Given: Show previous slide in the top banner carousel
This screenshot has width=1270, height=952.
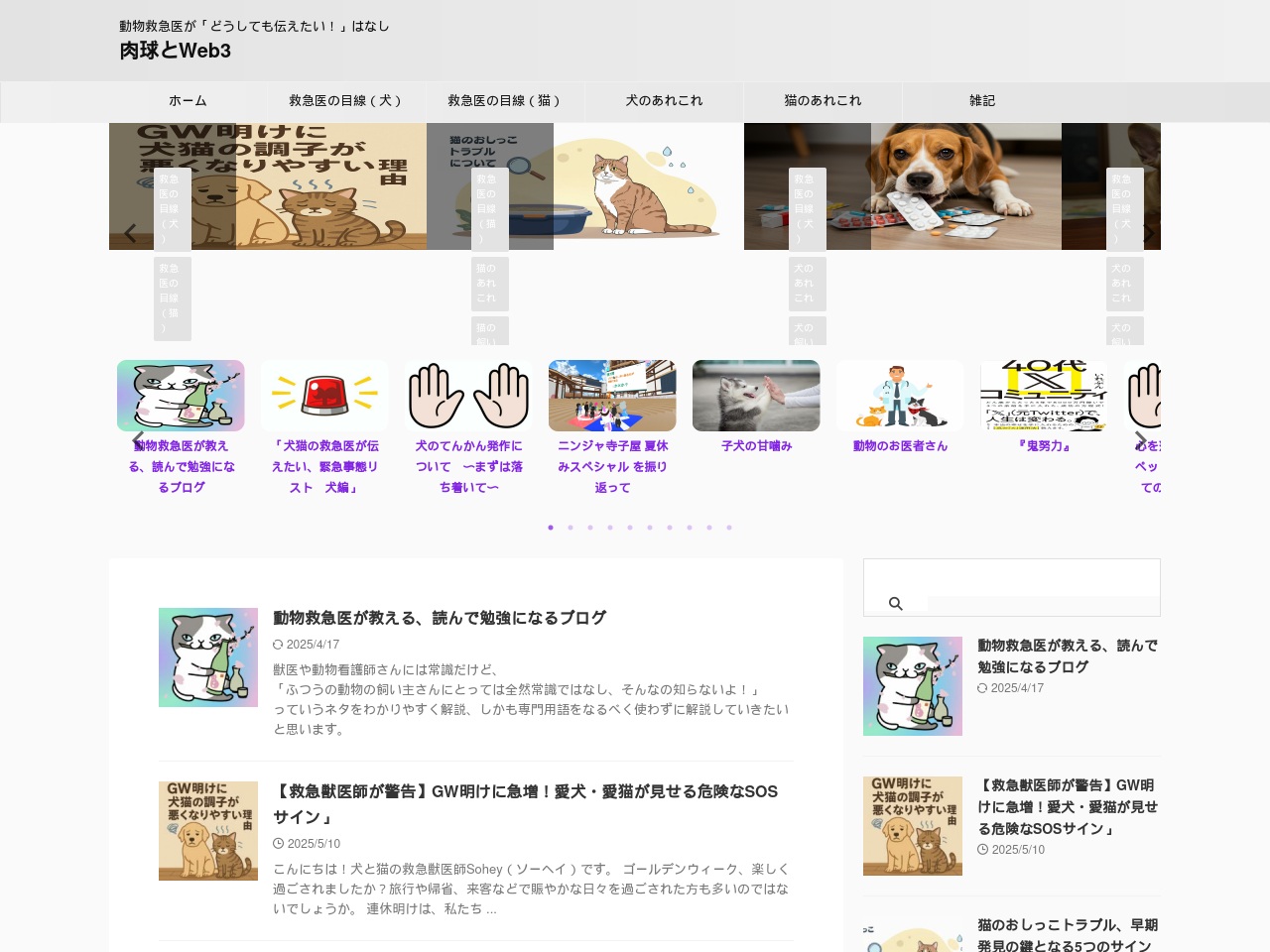Looking at the screenshot, I should pyautogui.click(x=130, y=234).
